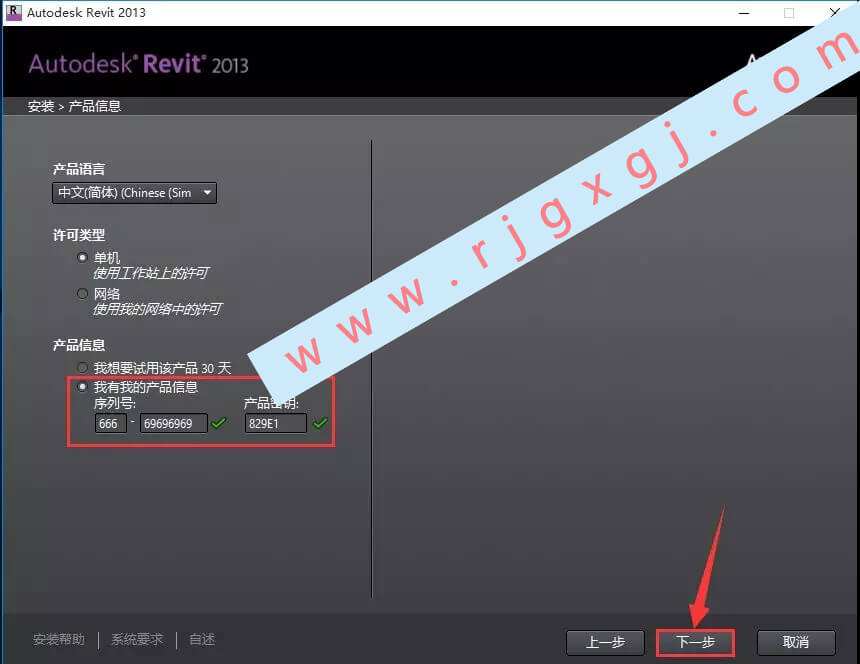
Task: Choose the 30-day trial radio option
Action: tap(82, 367)
